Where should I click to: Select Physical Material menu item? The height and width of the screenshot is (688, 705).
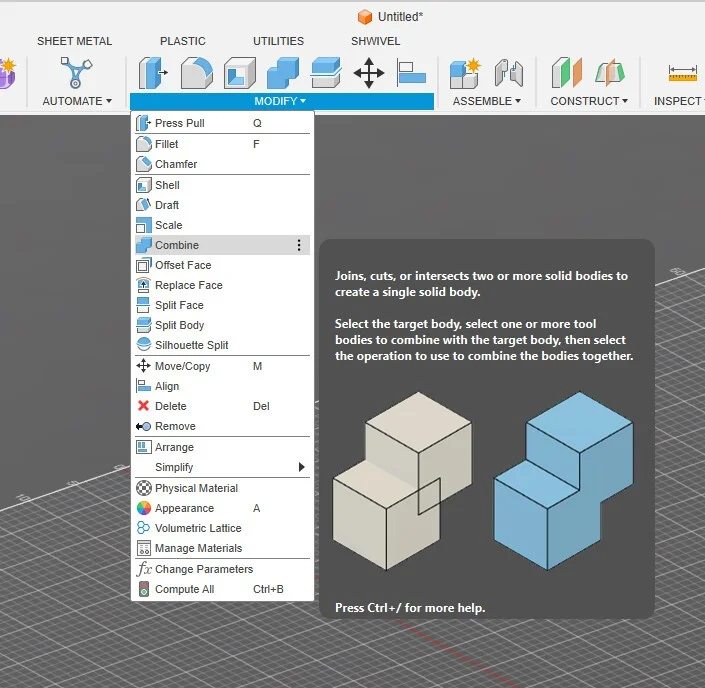(x=223, y=488)
